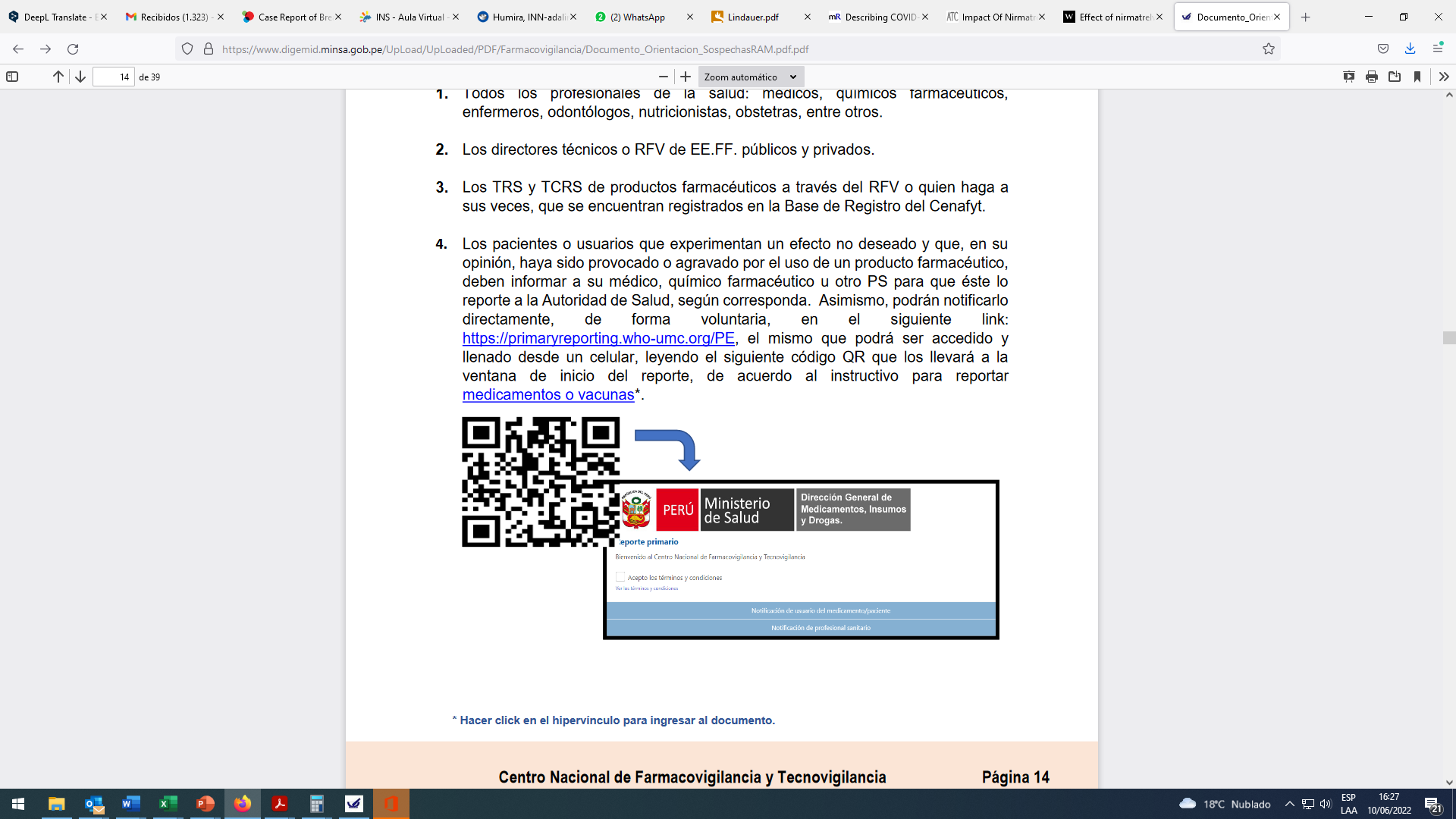This screenshot has width=1456, height=819.
Task: Close the Lindauer.pdf tab
Action: point(807,17)
